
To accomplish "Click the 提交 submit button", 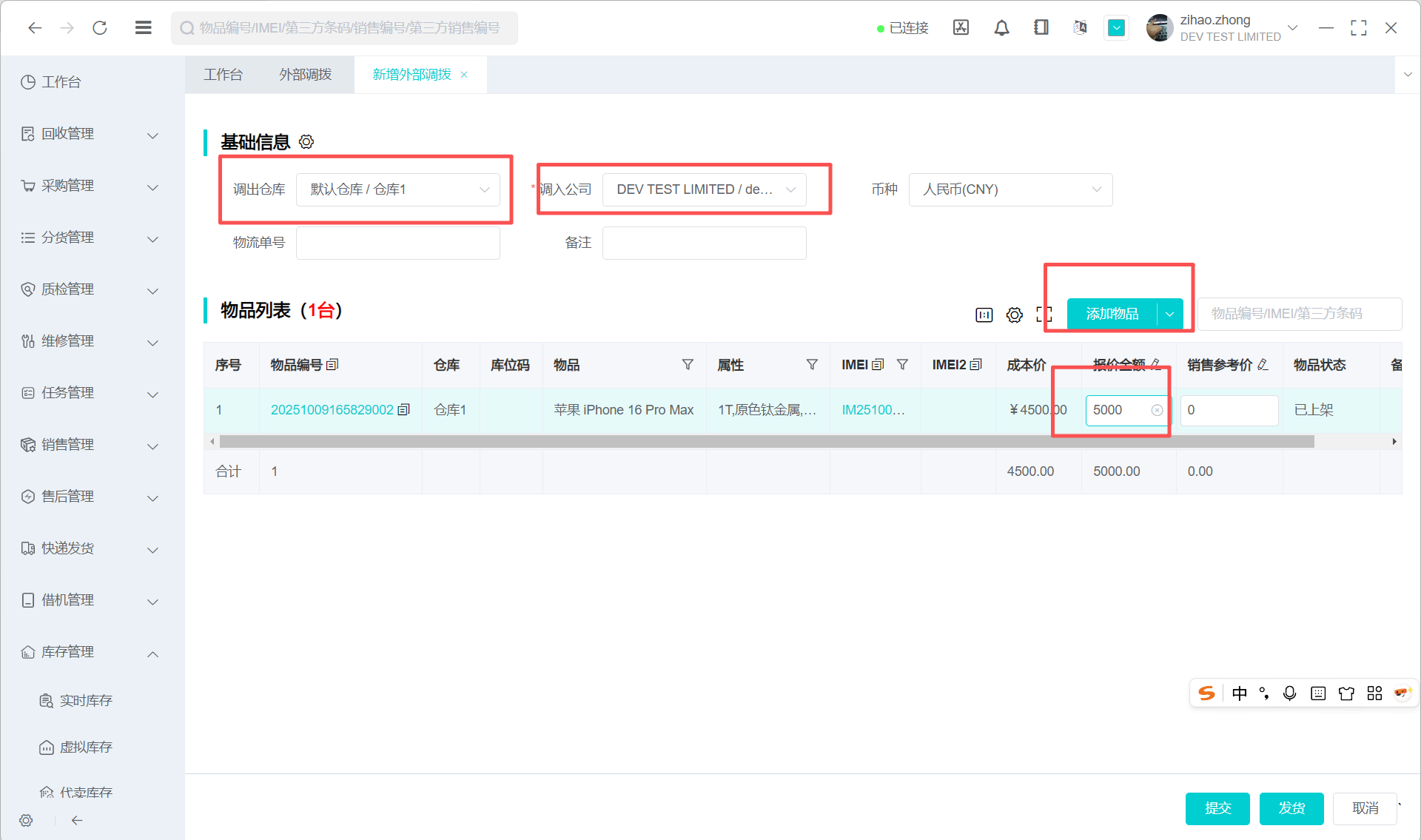I will [1217, 808].
